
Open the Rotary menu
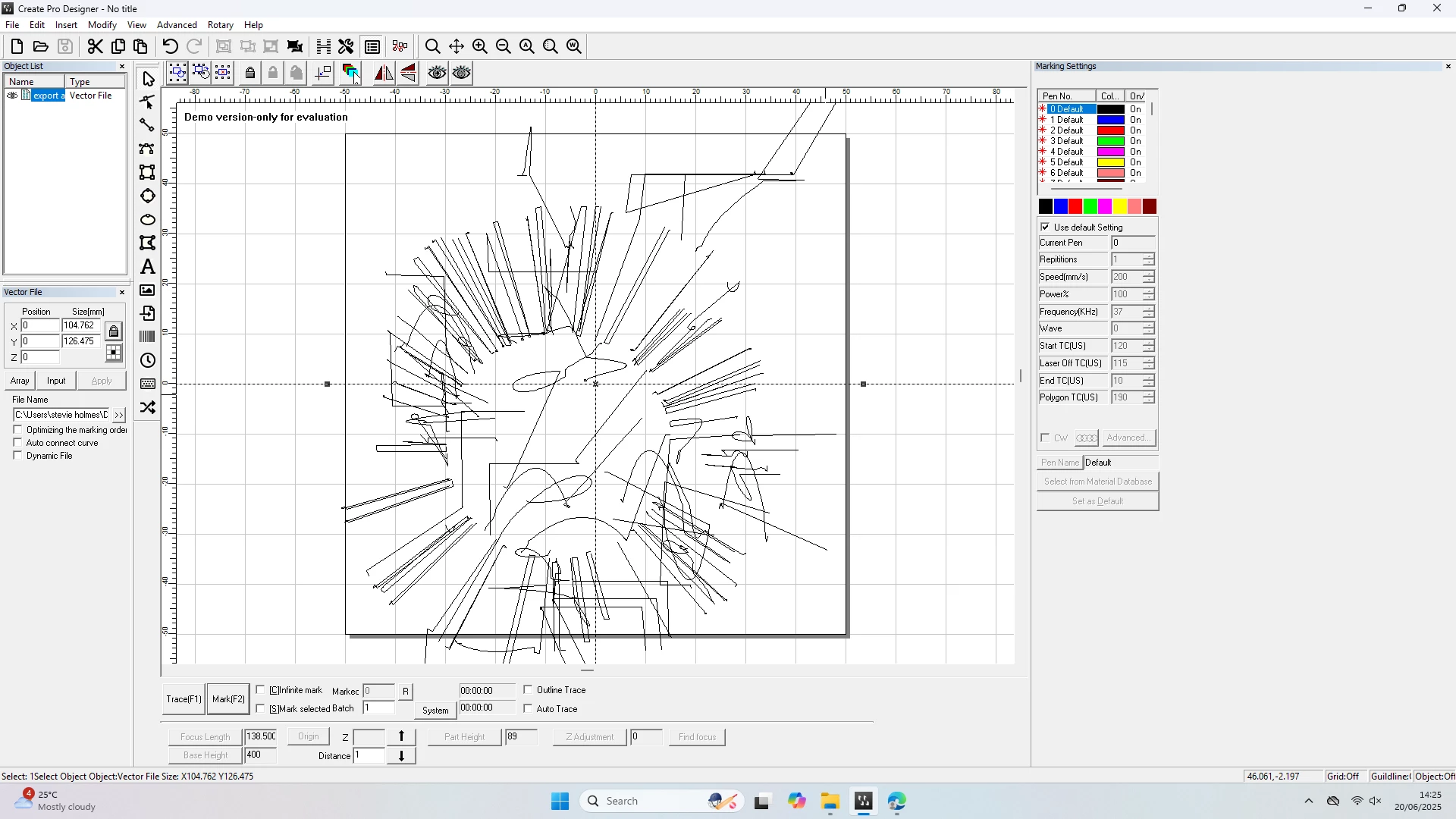click(220, 25)
